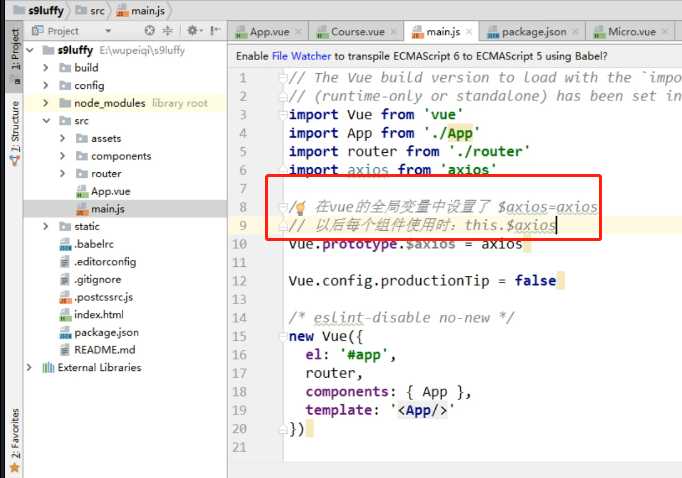
Task: Open the Project view dropdown
Action: (108, 31)
